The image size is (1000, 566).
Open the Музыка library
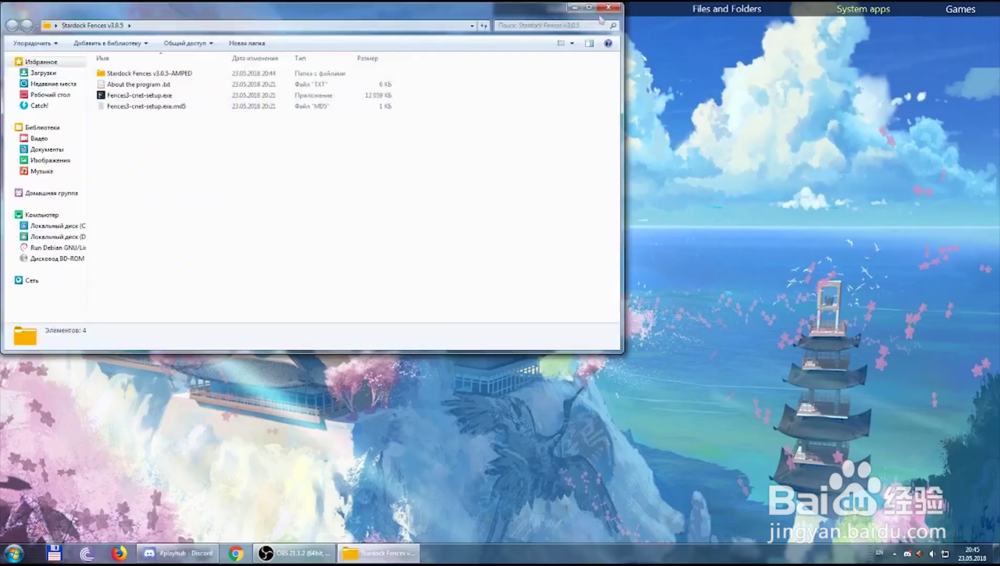pos(41,171)
